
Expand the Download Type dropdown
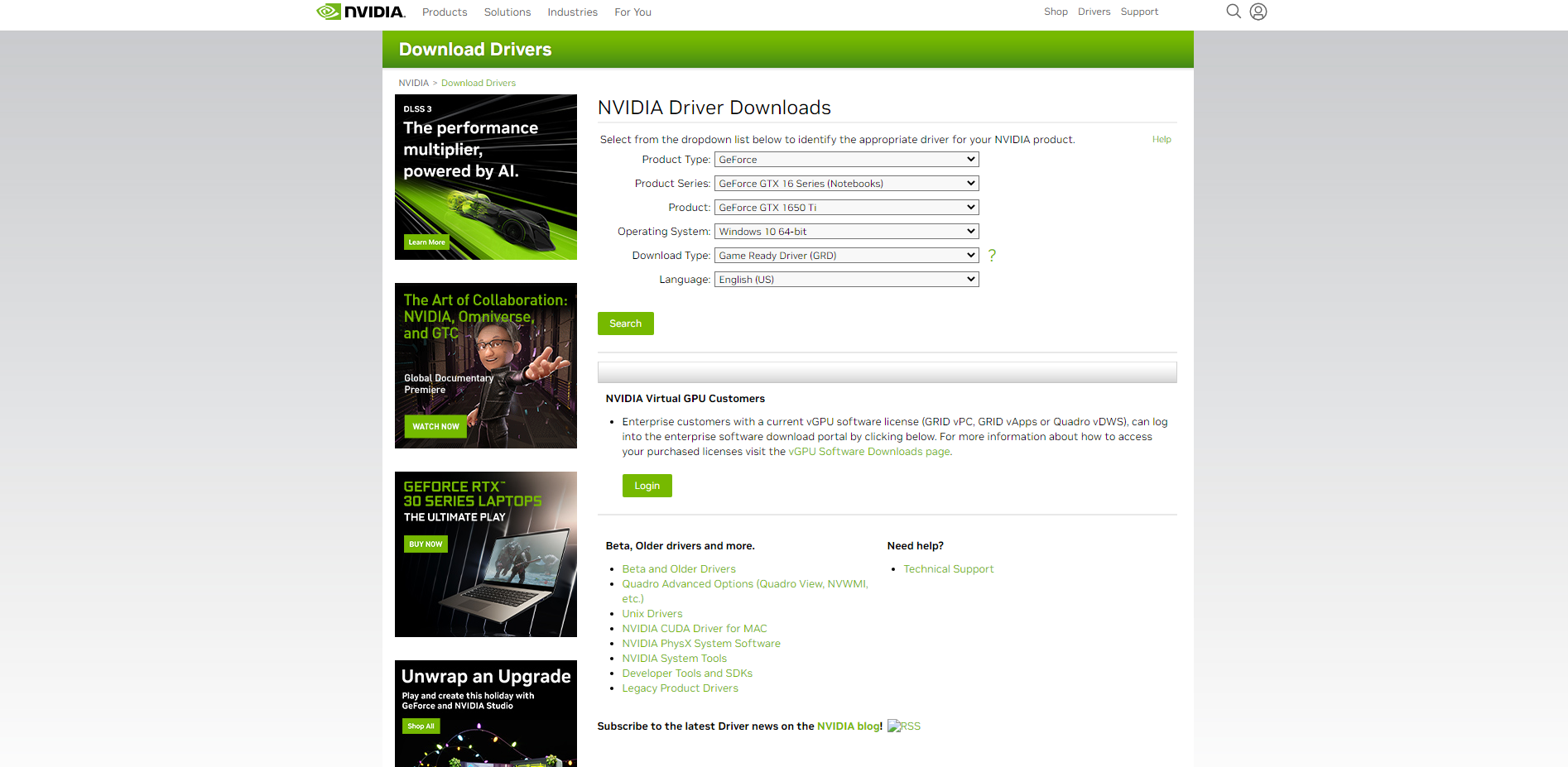point(846,256)
